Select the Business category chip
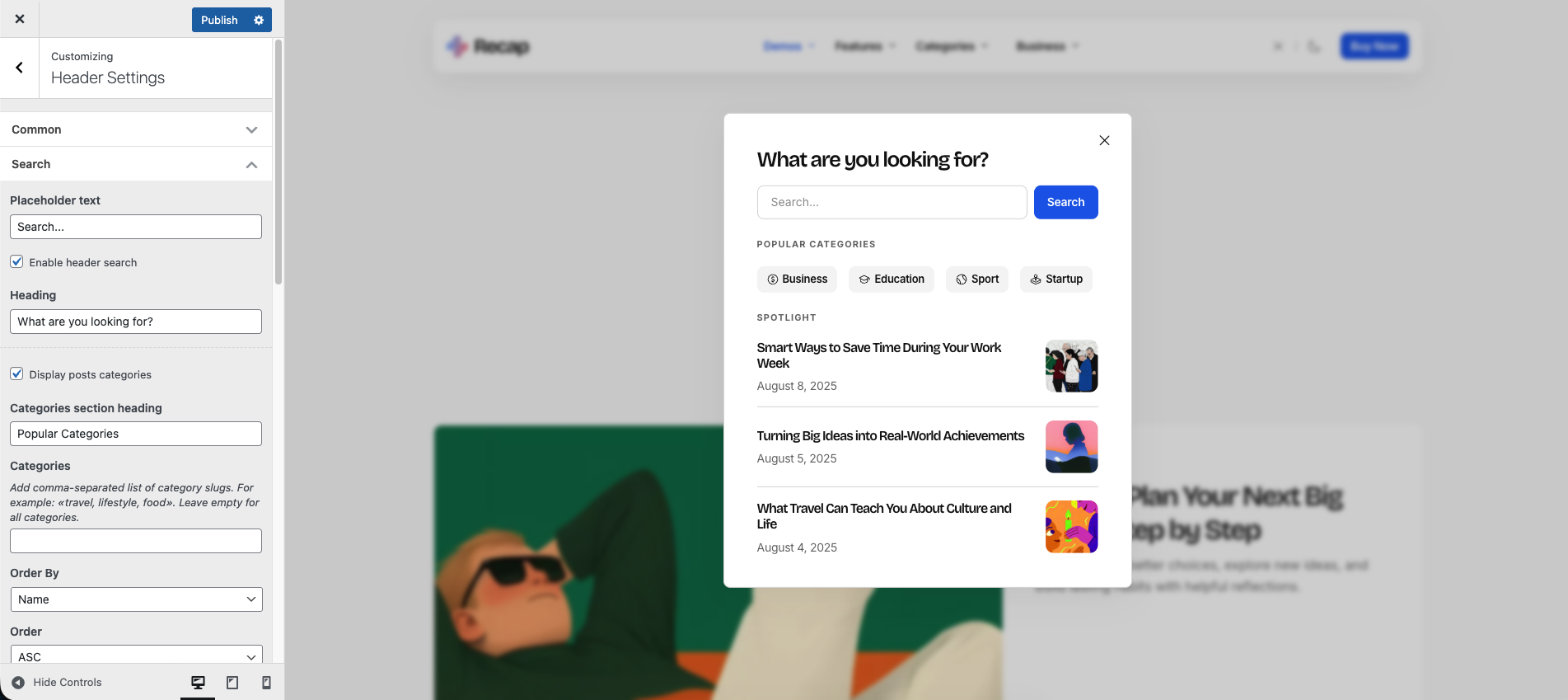This screenshot has height=700, width=1568. click(x=797, y=280)
